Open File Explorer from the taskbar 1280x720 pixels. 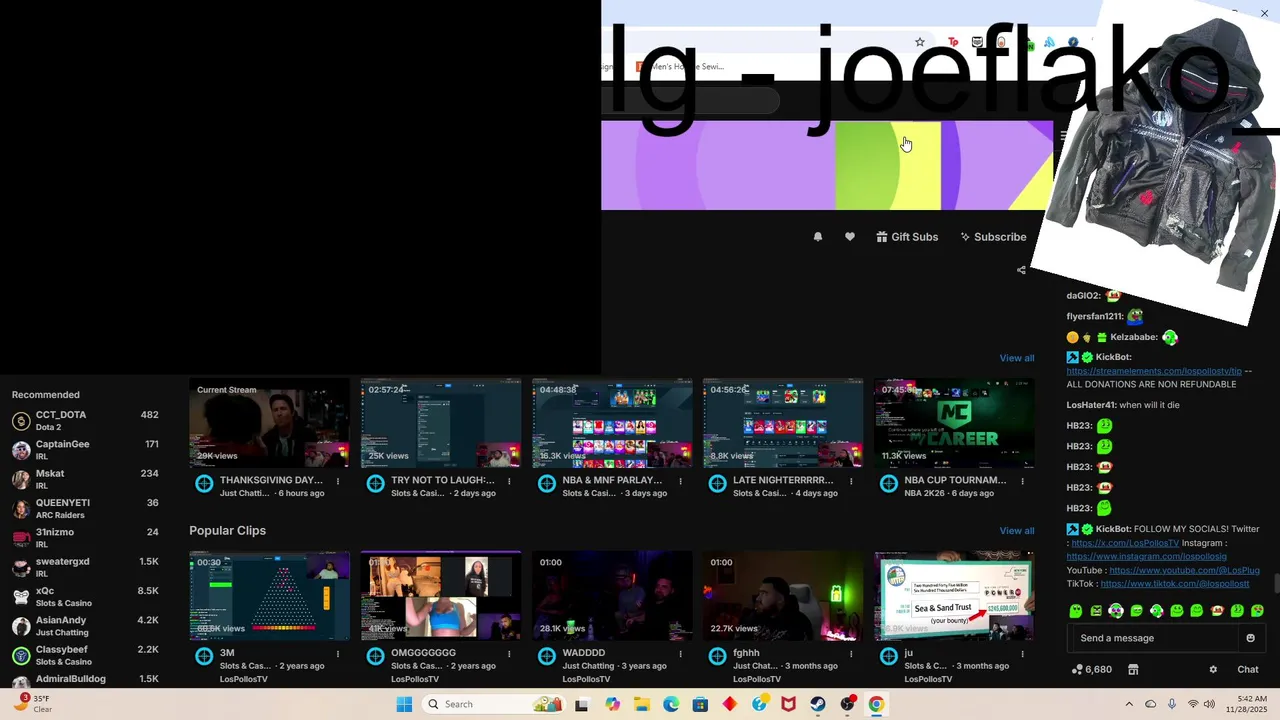point(641,704)
